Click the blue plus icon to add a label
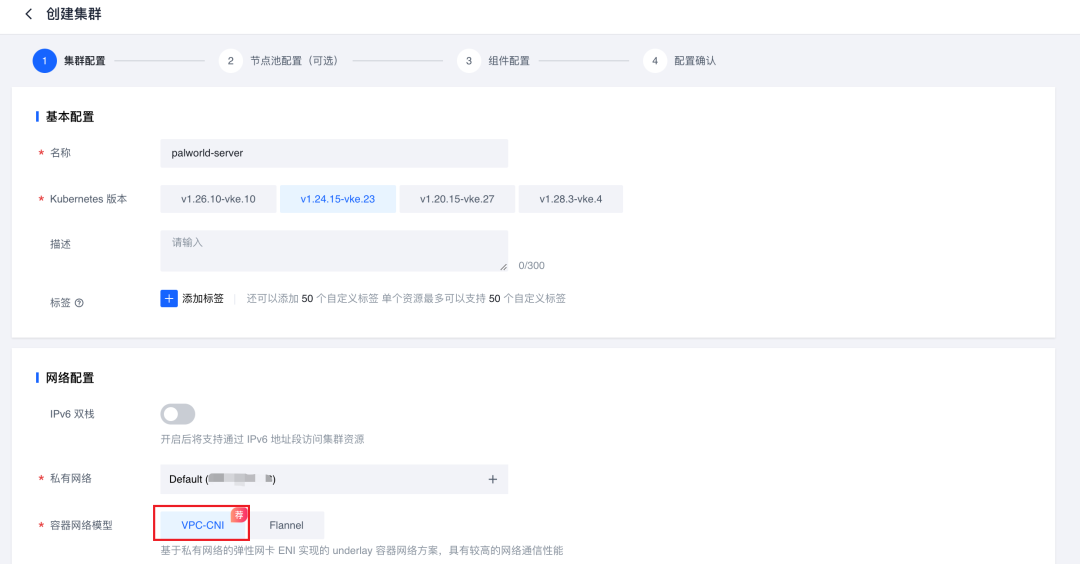Image resolution: width=1080 pixels, height=564 pixels. 169,298
